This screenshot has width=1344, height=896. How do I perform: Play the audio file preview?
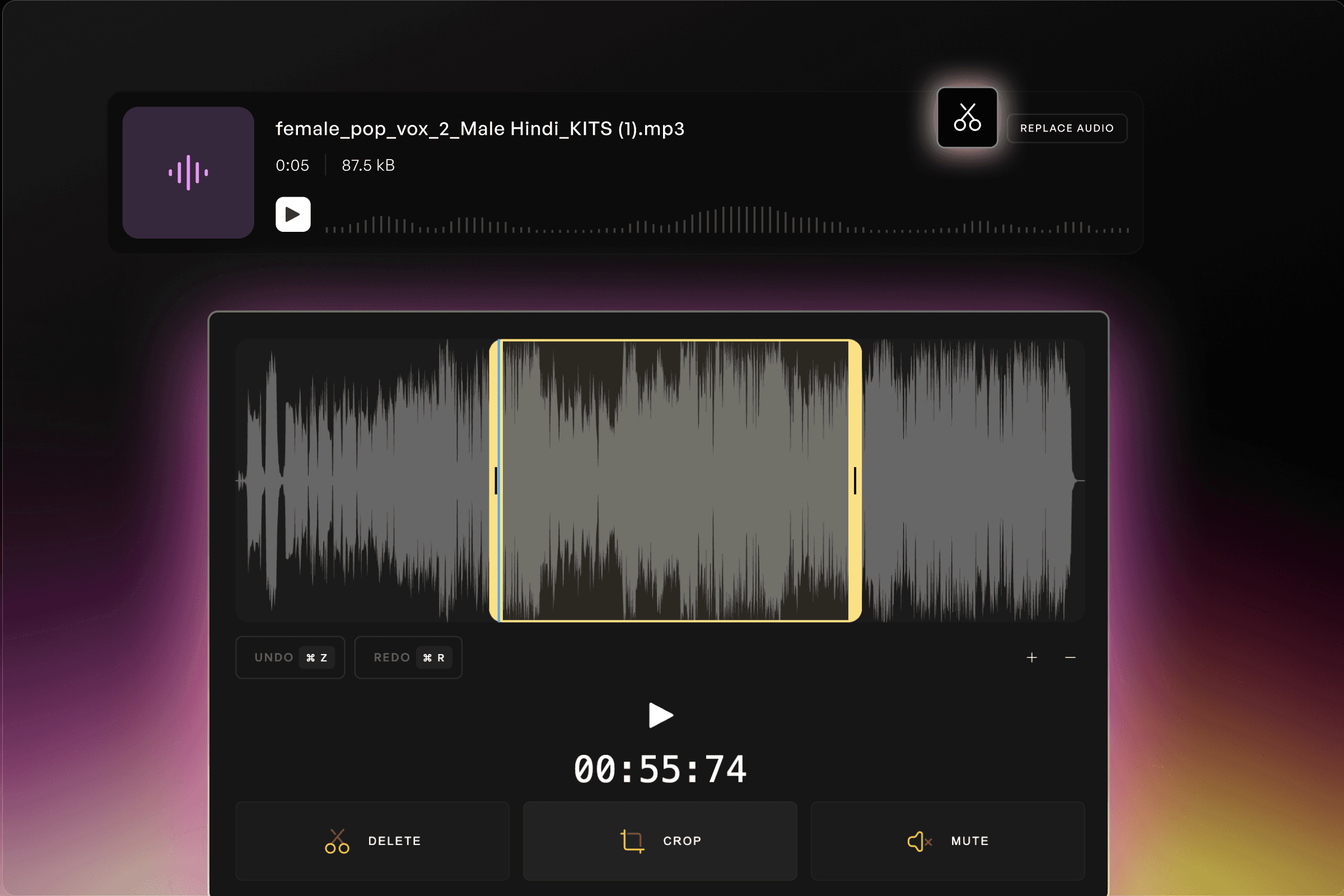point(293,214)
